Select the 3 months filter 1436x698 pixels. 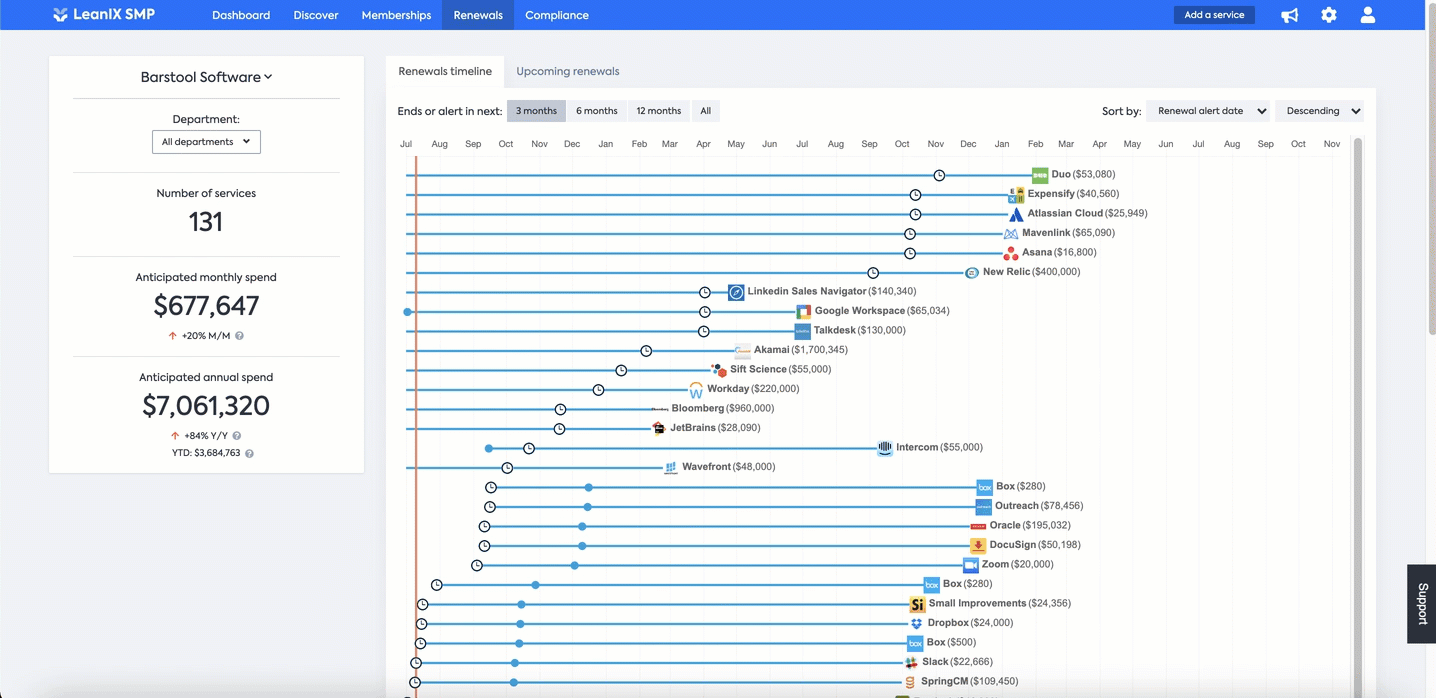click(x=536, y=111)
